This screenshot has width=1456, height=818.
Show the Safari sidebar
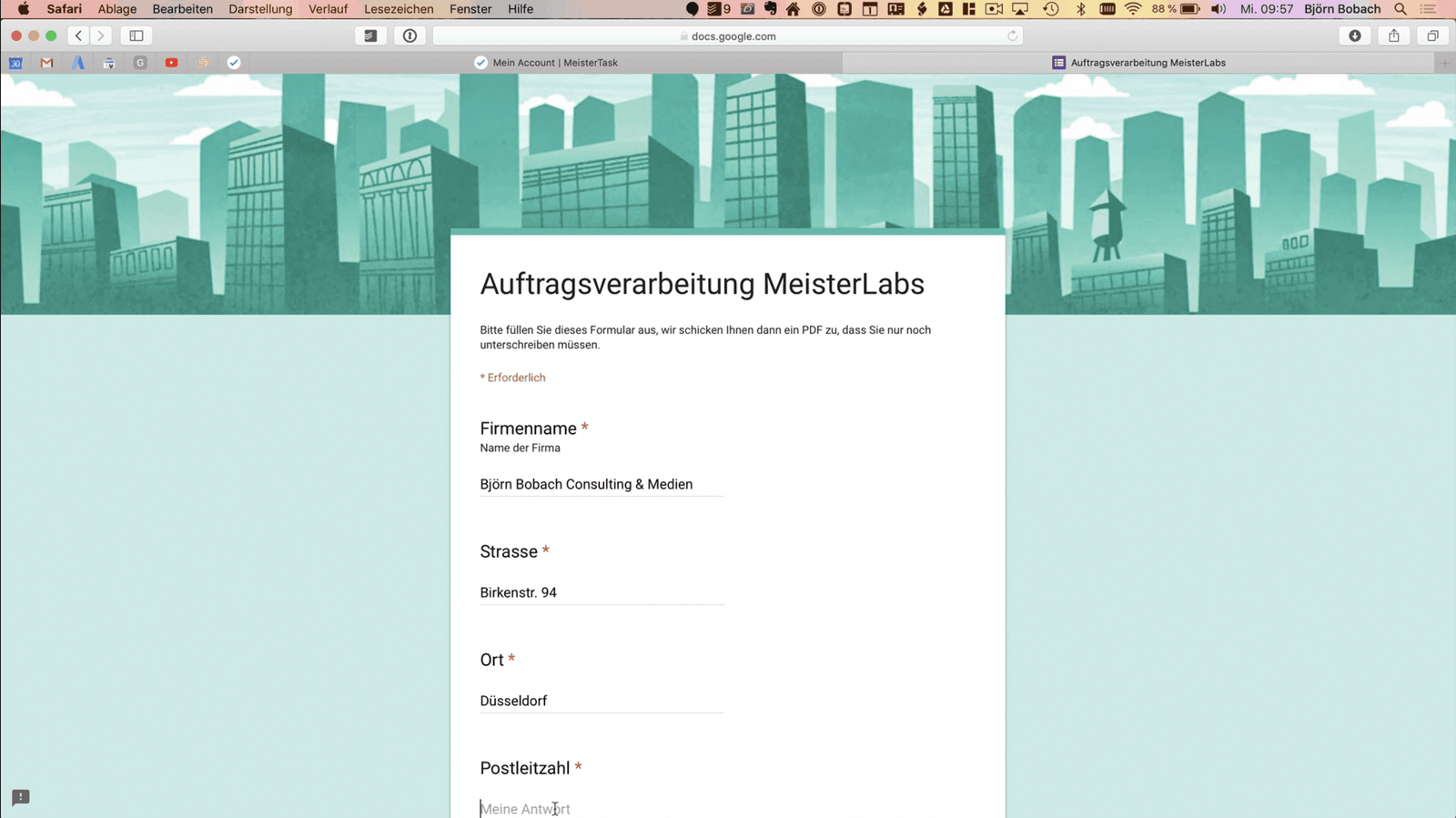pos(136,35)
